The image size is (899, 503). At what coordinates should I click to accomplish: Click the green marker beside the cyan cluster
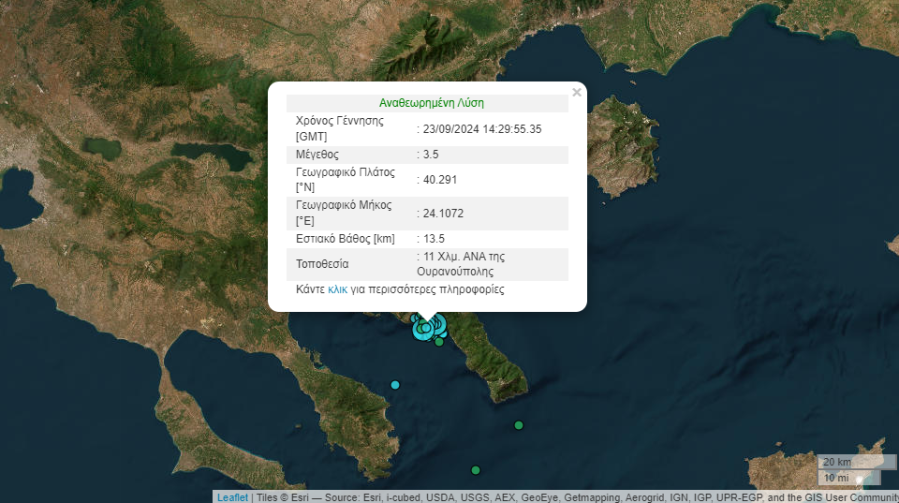click(439, 342)
